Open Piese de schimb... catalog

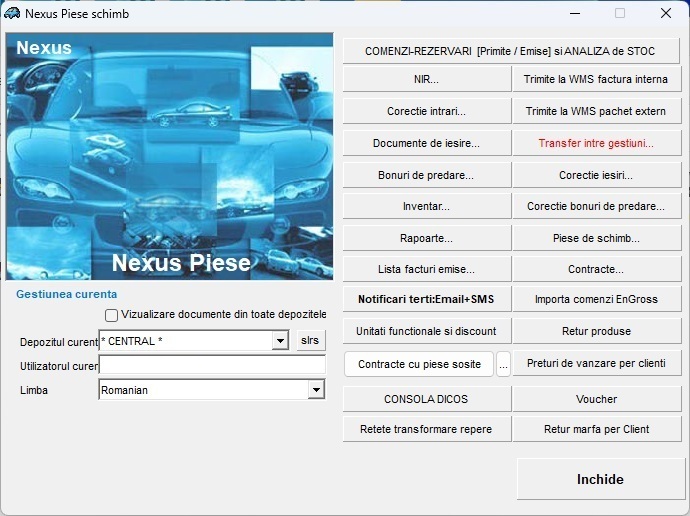pyautogui.click(x=596, y=239)
